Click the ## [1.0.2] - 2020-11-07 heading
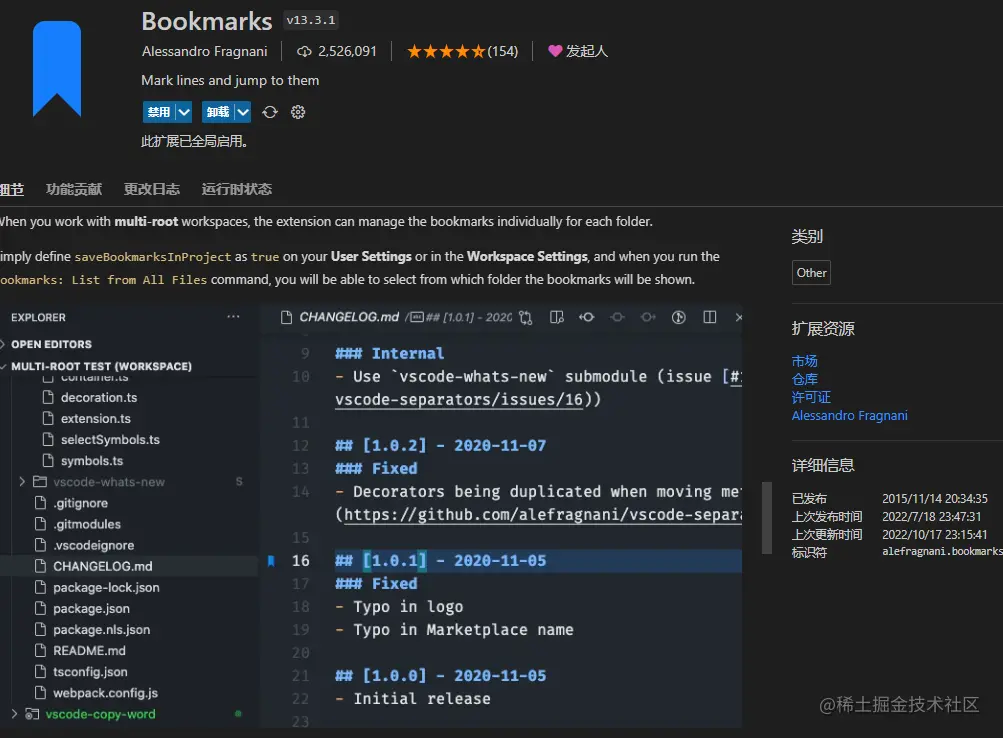1003x738 pixels. 441,446
